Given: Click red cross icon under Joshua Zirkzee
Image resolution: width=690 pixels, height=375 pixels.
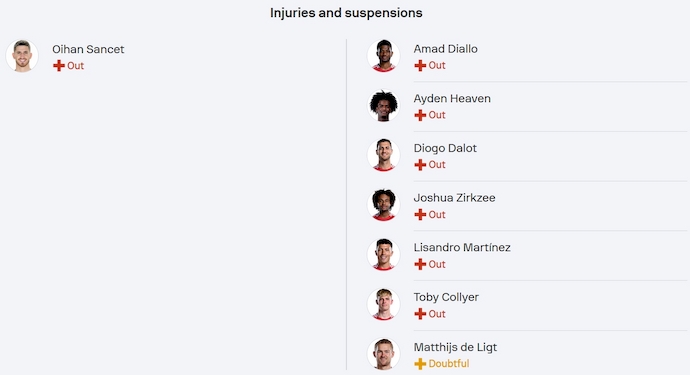Looking at the screenshot, I should 420,214.
